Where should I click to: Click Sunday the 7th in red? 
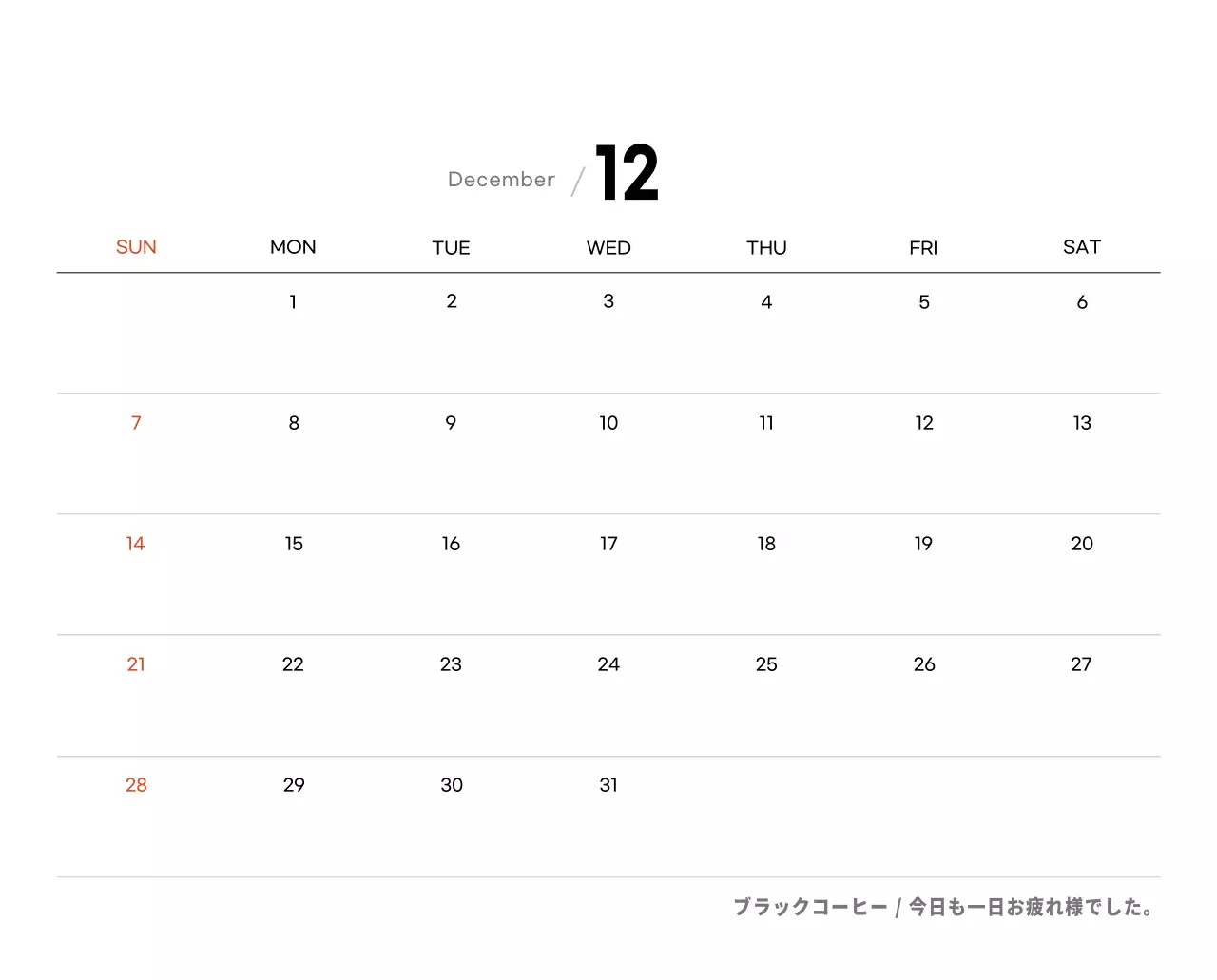point(136,423)
